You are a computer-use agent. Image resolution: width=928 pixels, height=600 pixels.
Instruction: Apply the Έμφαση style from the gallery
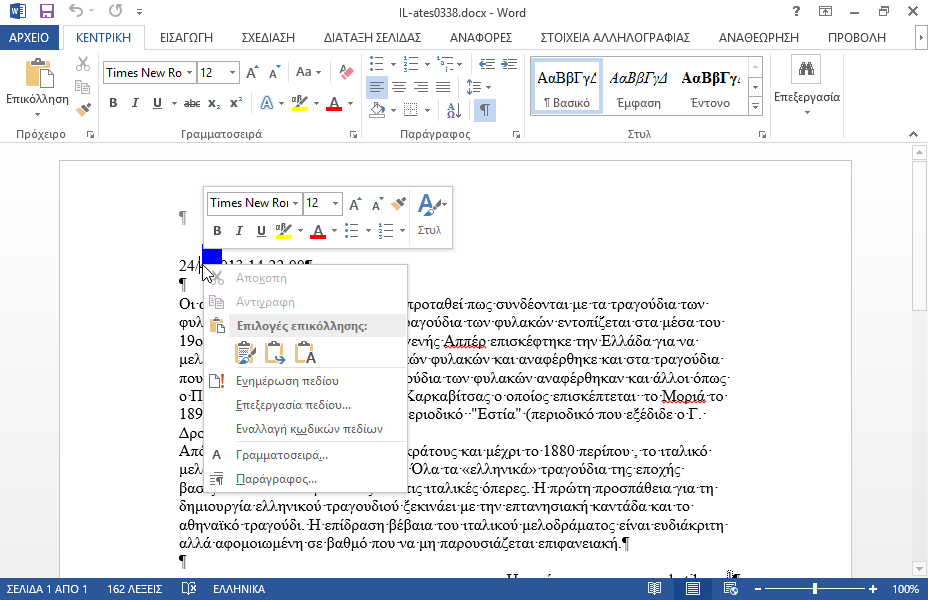[x=638, y=86]
